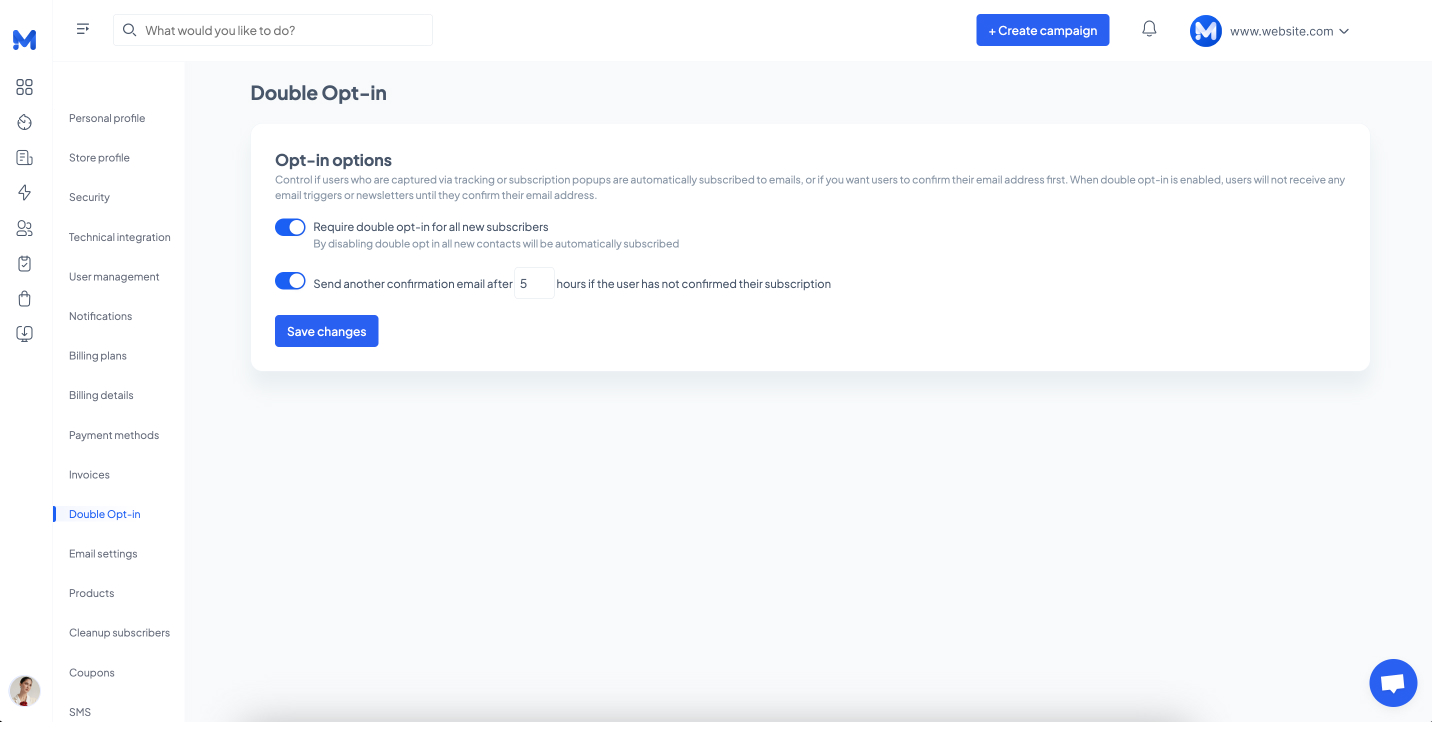Disable require double opt-in toggle
The height and width of the screenshot is (738, 1440).
coord(290,227)
